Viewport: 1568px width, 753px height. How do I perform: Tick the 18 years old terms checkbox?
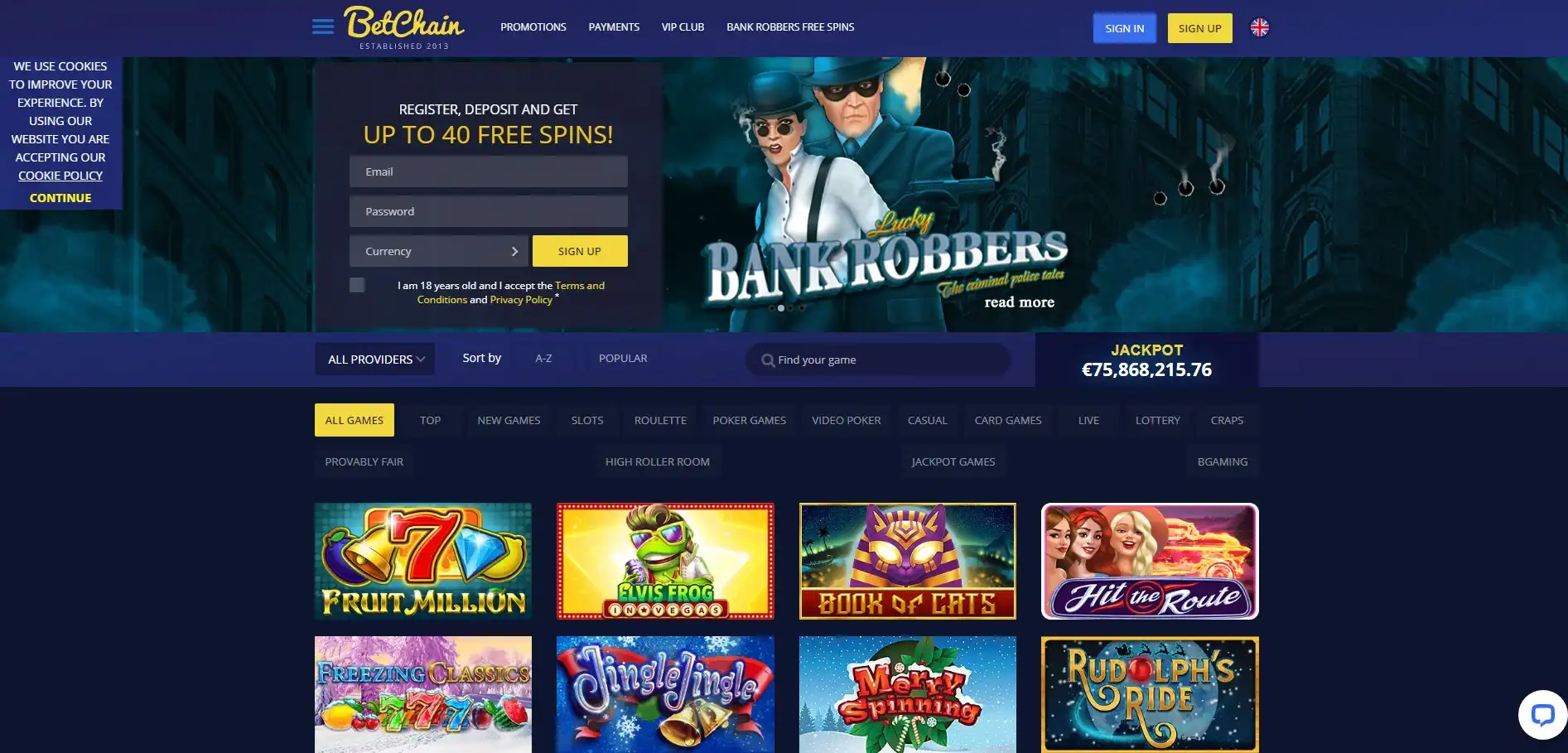pos(357,285)
